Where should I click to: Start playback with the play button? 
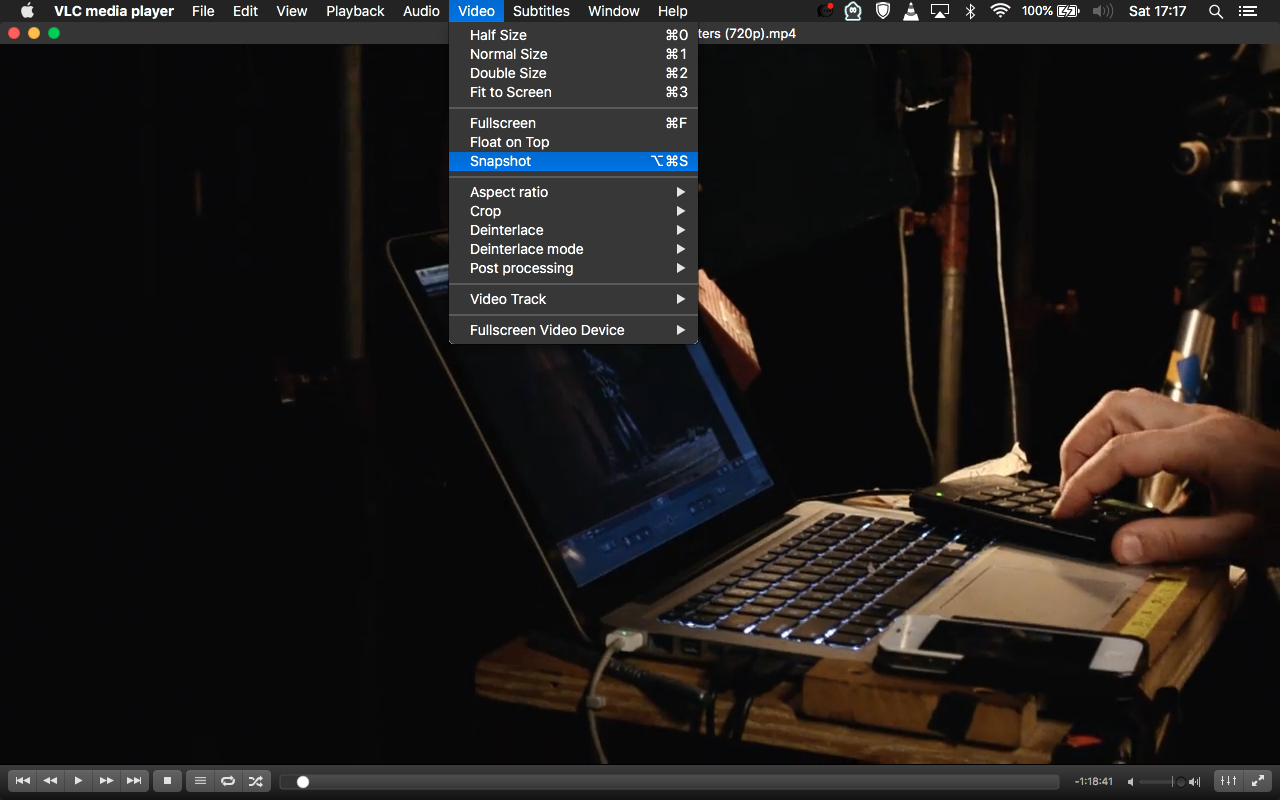(78, 781)
